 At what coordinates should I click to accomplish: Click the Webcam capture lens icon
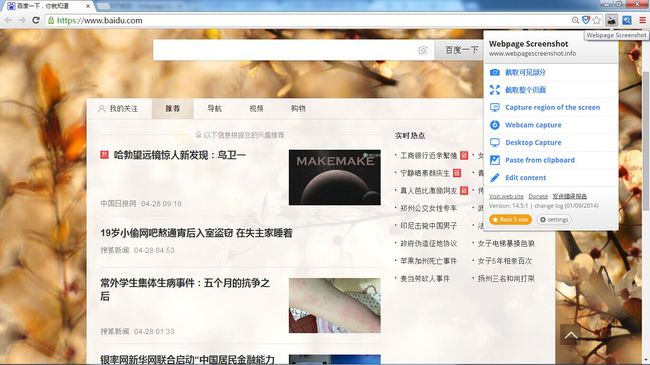tap(495, 125)
